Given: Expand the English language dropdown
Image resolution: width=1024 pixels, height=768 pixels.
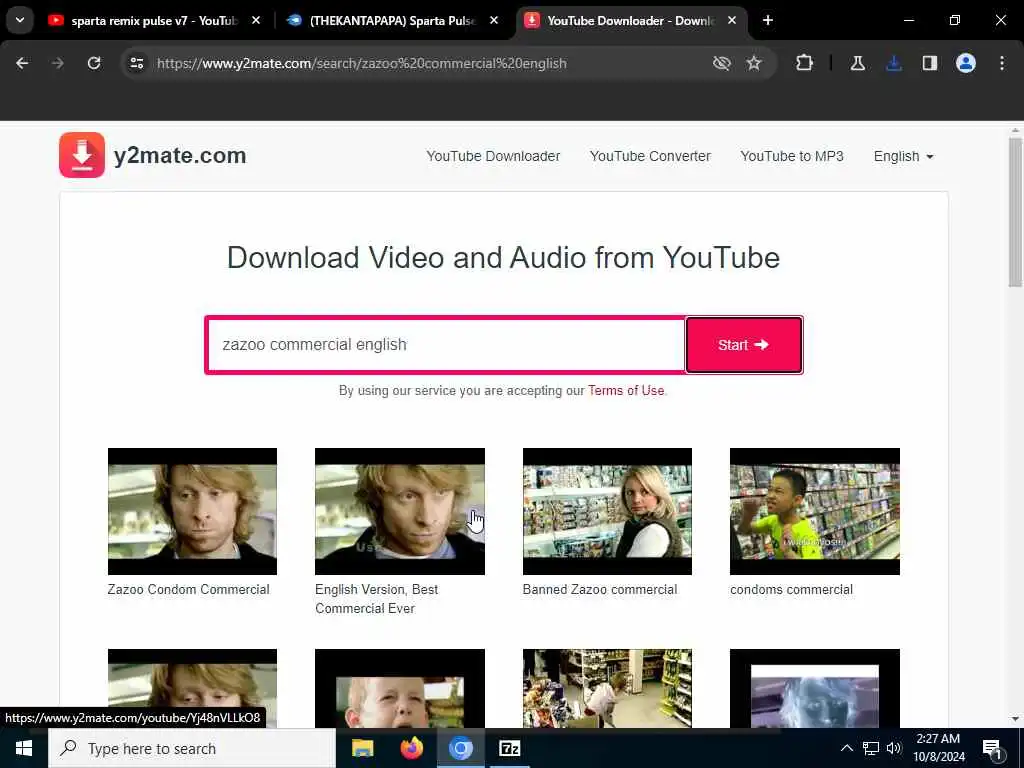Looking at the screenshot, I should coord(904,156).
